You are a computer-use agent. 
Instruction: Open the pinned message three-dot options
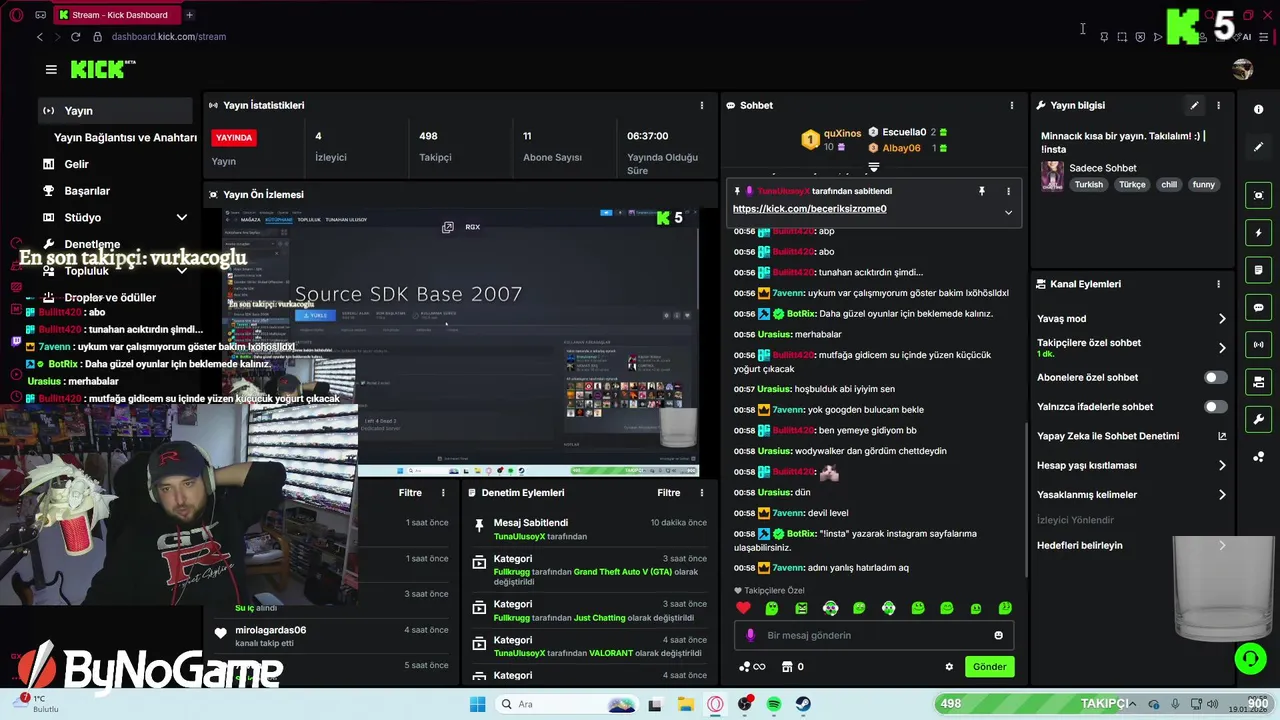(1008, 191)
